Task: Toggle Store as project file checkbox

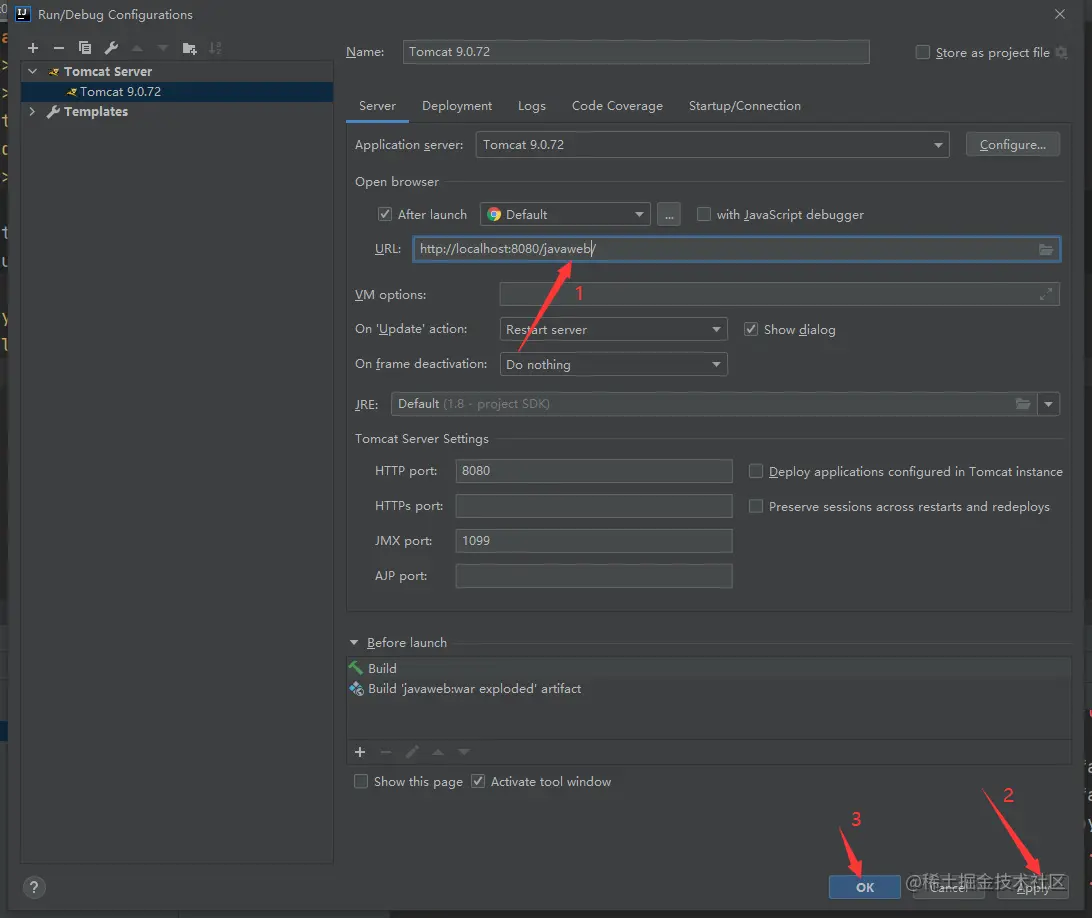Action: coord(923,52)
